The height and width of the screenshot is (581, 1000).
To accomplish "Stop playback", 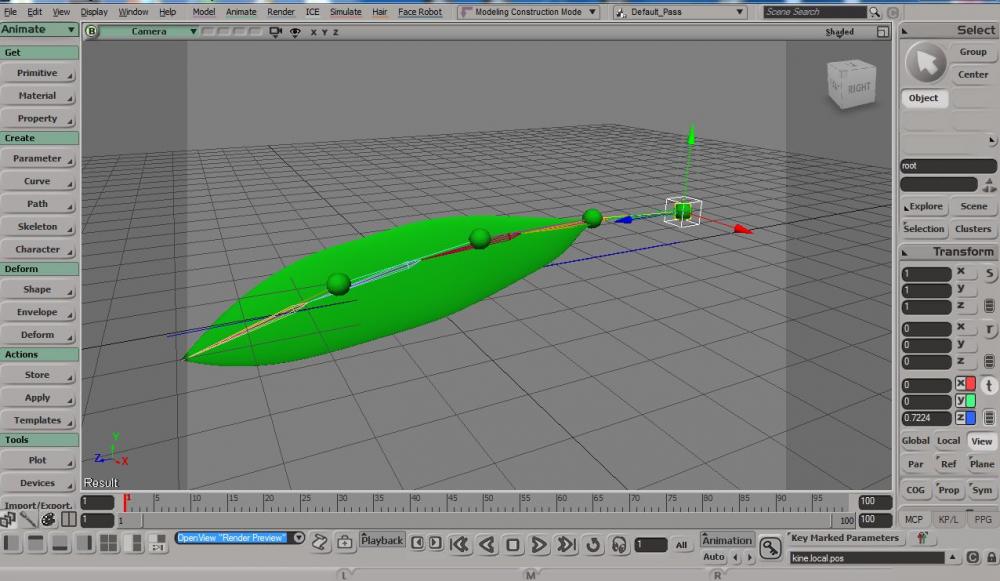I will (512, 545).
